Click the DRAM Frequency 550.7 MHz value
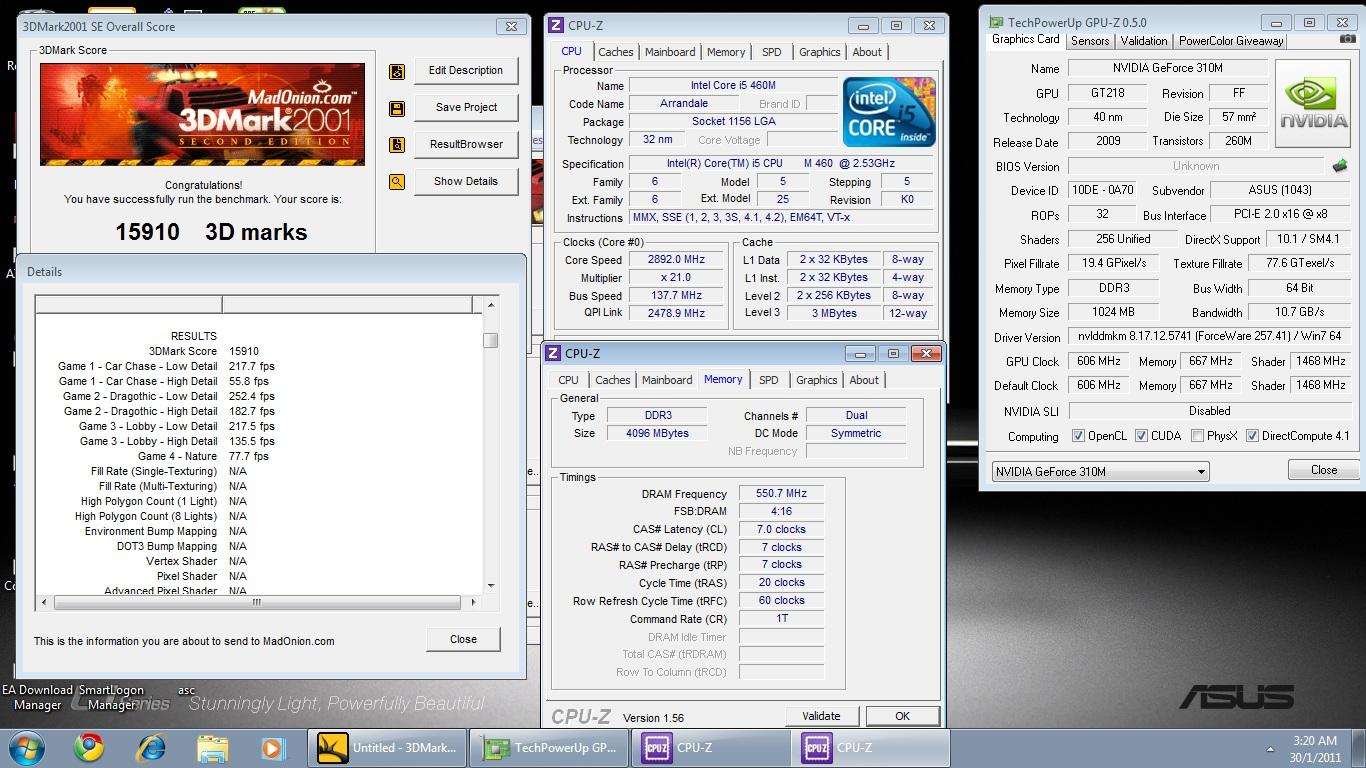Image resolution: width=1366 pixels, height=768 pixels. click(781, 494)
